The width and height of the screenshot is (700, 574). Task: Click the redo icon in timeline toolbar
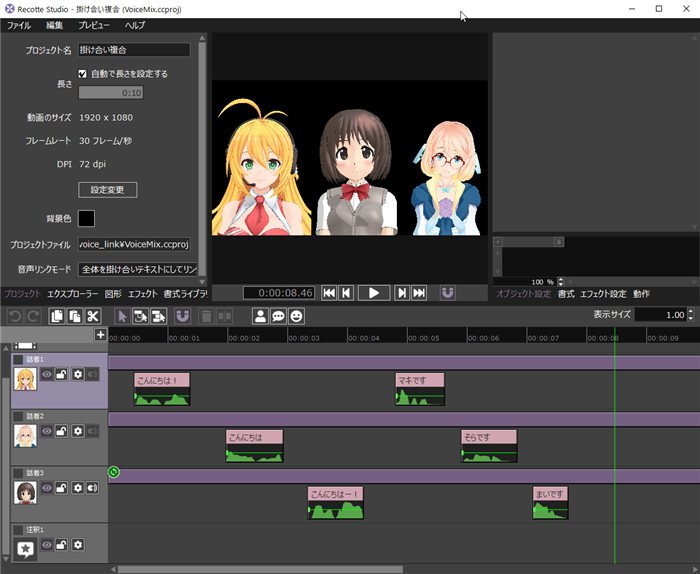pyautogui.click(x=33, y=316)
